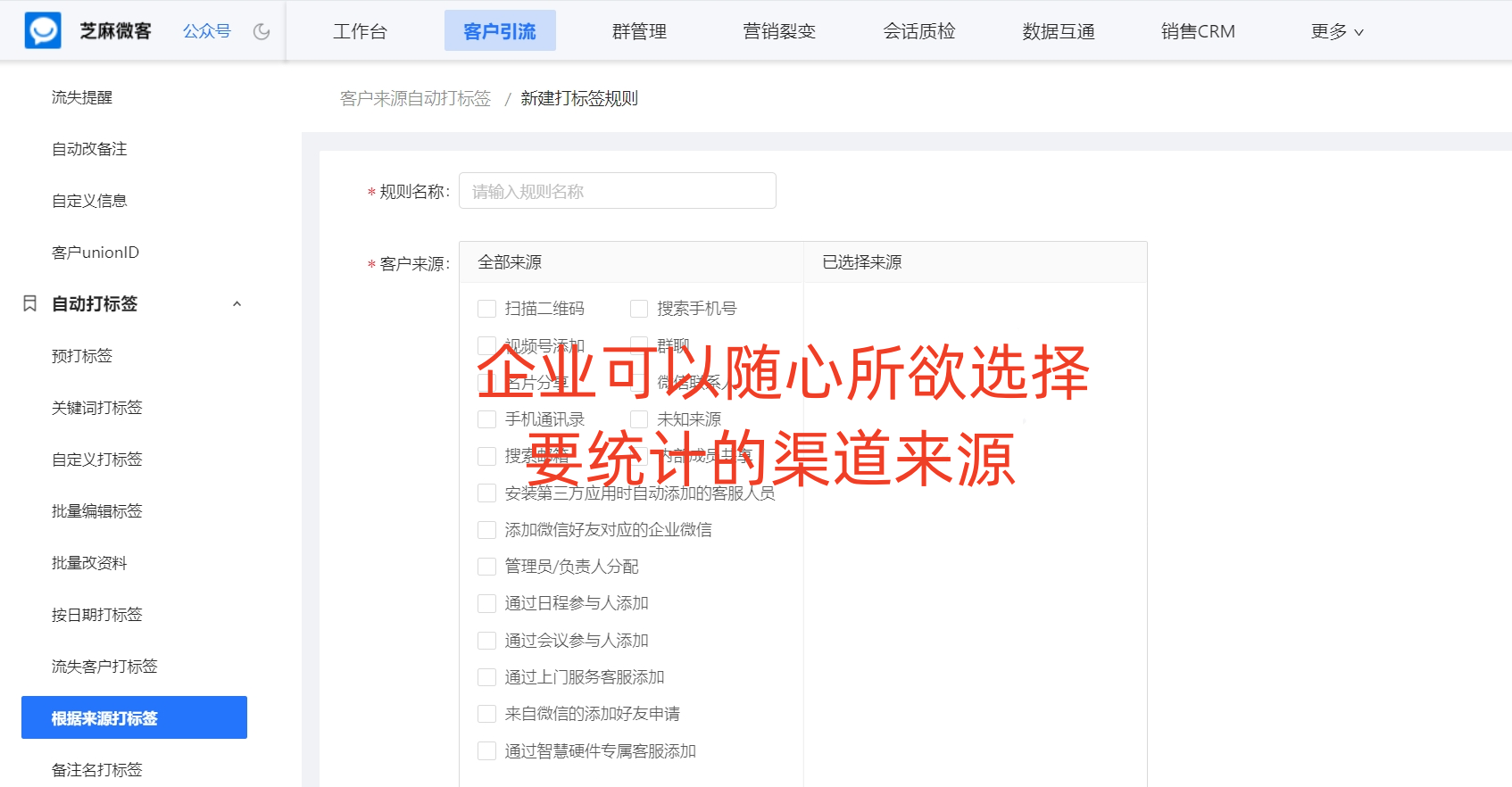The width and height of the screenshot is (1512, 787).
Task: Check the 管理员/负责人分配 checkbox
Action: [486, 567]
